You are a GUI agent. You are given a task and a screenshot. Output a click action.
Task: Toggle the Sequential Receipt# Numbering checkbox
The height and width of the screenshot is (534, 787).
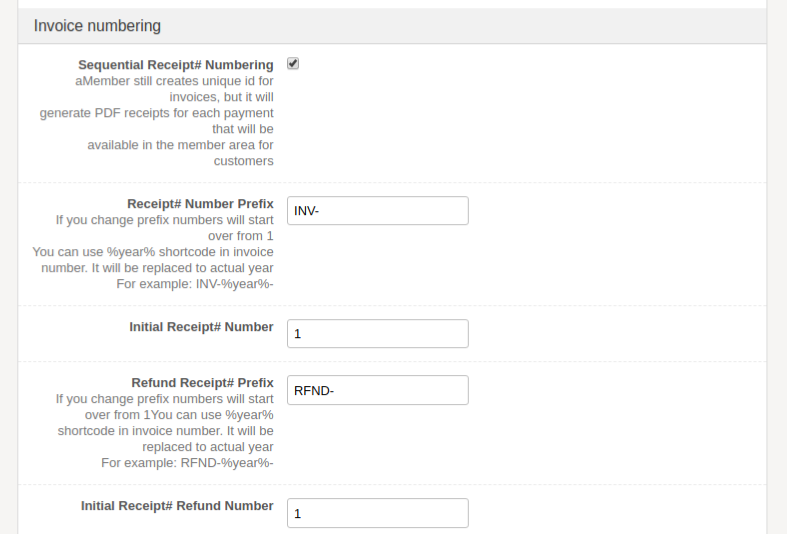coord(293,63)
